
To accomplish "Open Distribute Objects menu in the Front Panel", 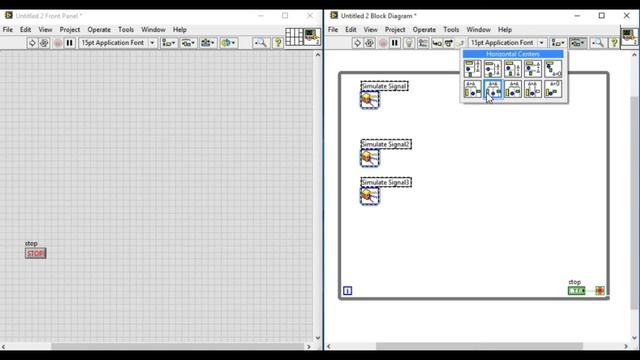I will click(188, 43).
